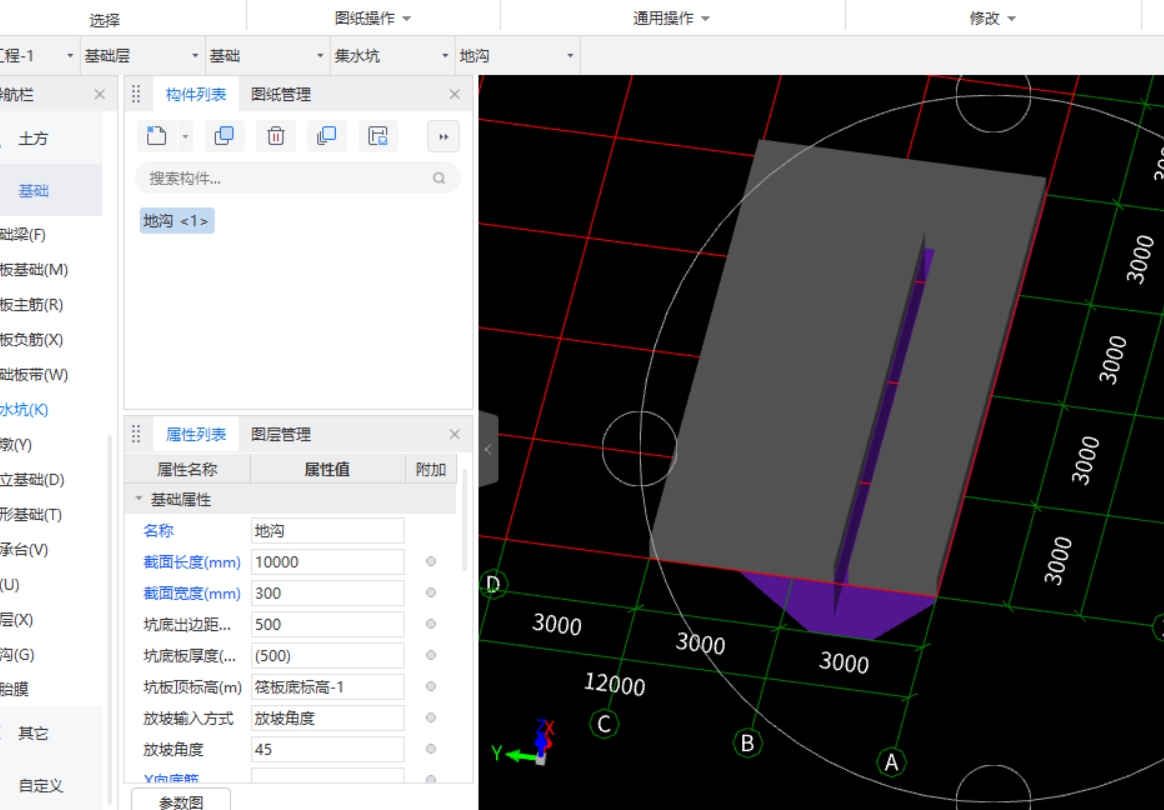Switch to the 属性列表 tab
Image resolution: width=1164 pixels, height=810 pixels.
point(196,434)
